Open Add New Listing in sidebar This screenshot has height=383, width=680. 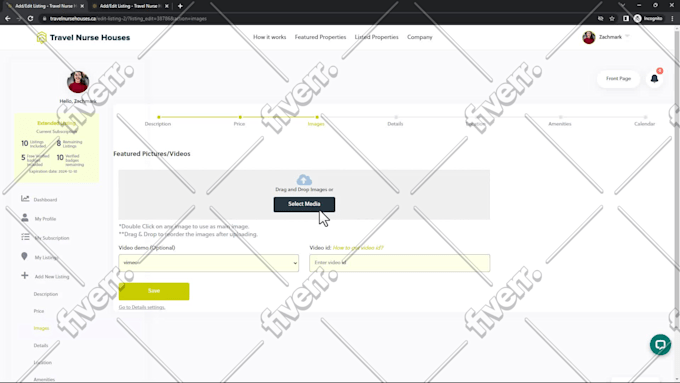click(52, 276)
